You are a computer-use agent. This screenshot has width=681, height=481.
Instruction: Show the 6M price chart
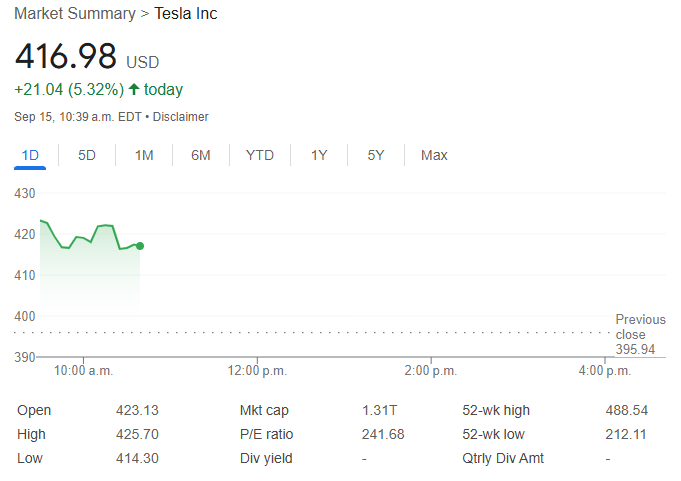(x=201, y=155)
